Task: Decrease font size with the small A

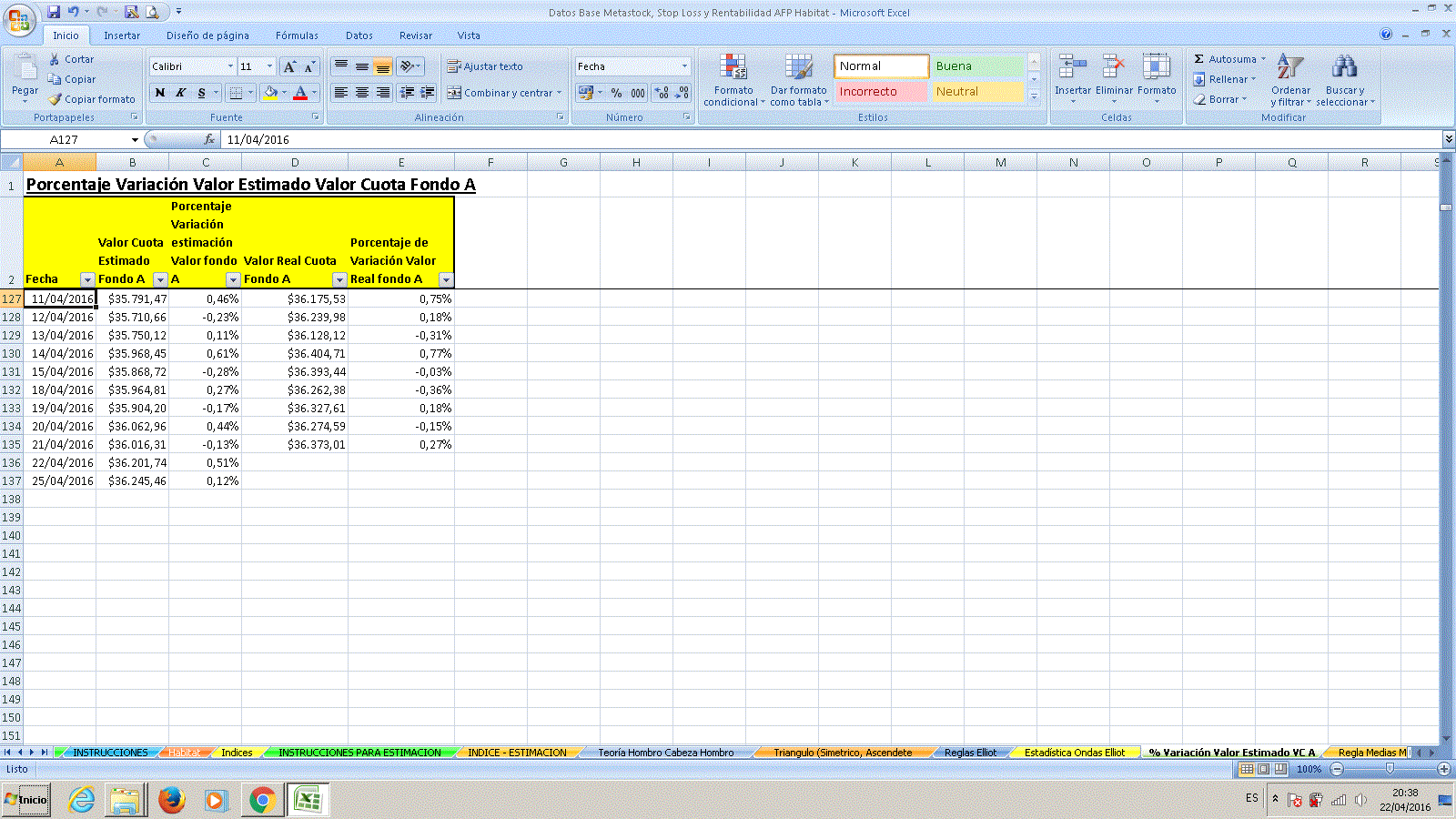Action: coord(309,66)
